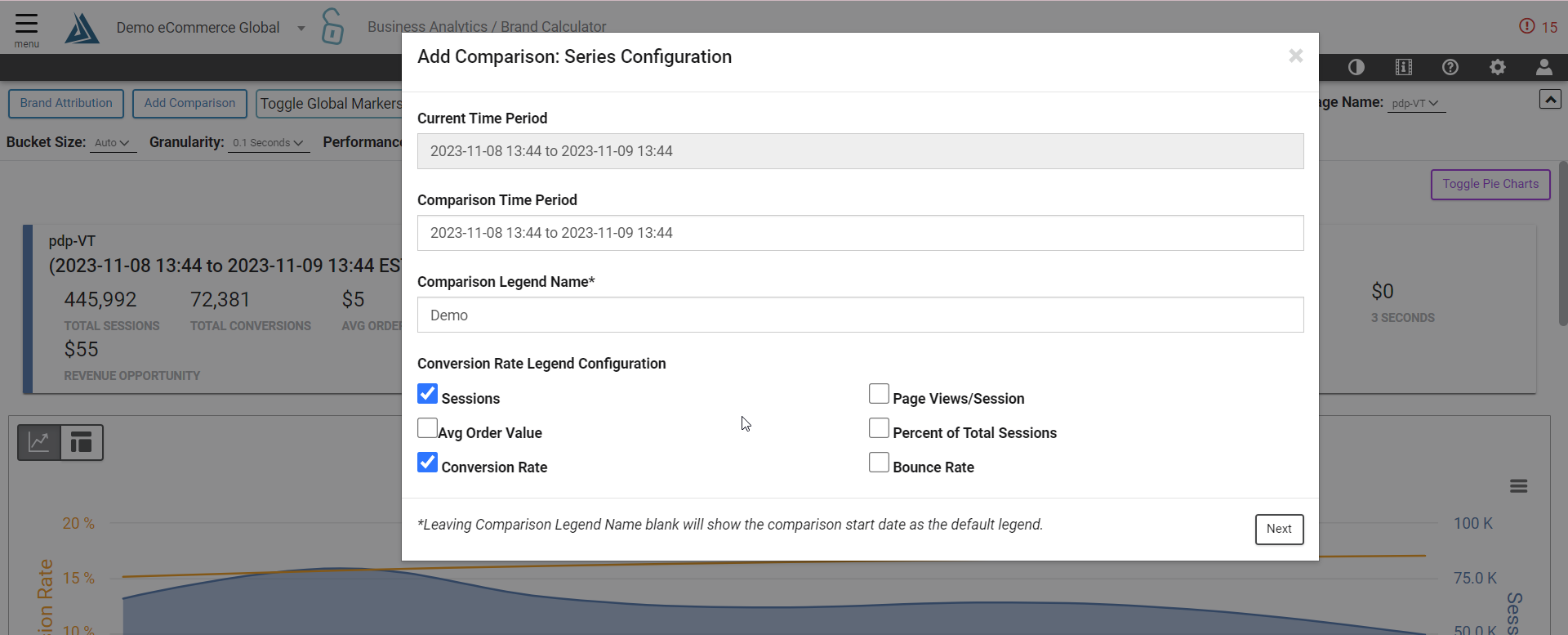The height and width of the screenshot is (635, 1568).
Task: Switch to the line chart view
Action: coord(39,442)
